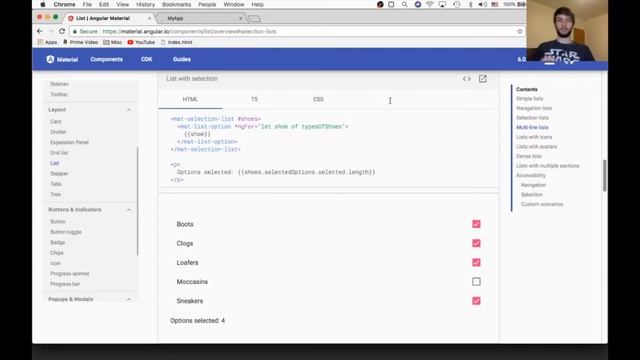This screenshot has height=360, width=640.
Task: Open the View menu in menu bar
Action: tap(122, 4)
